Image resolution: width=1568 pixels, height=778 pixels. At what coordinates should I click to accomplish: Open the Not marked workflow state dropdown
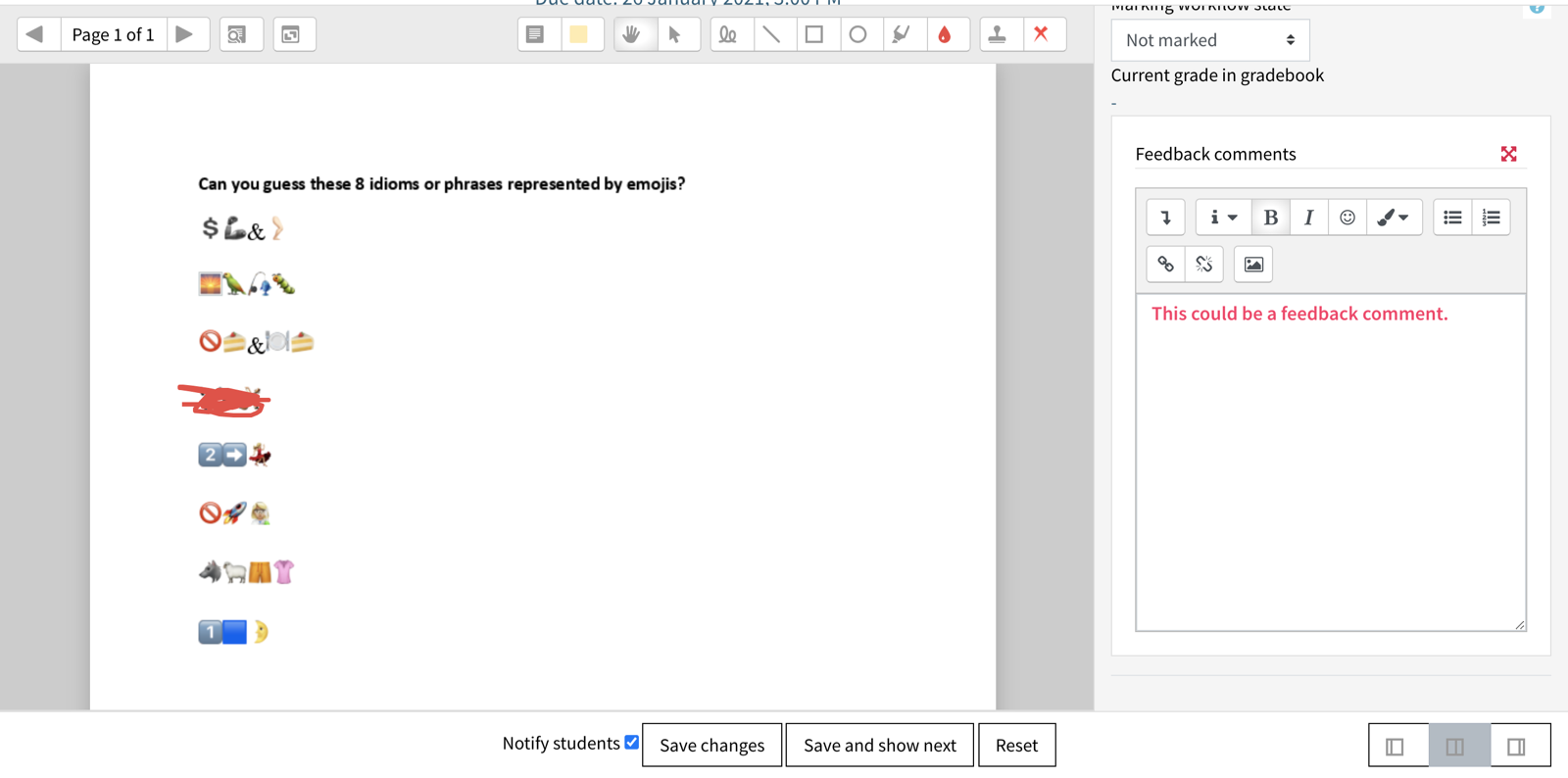[1210, 40]
